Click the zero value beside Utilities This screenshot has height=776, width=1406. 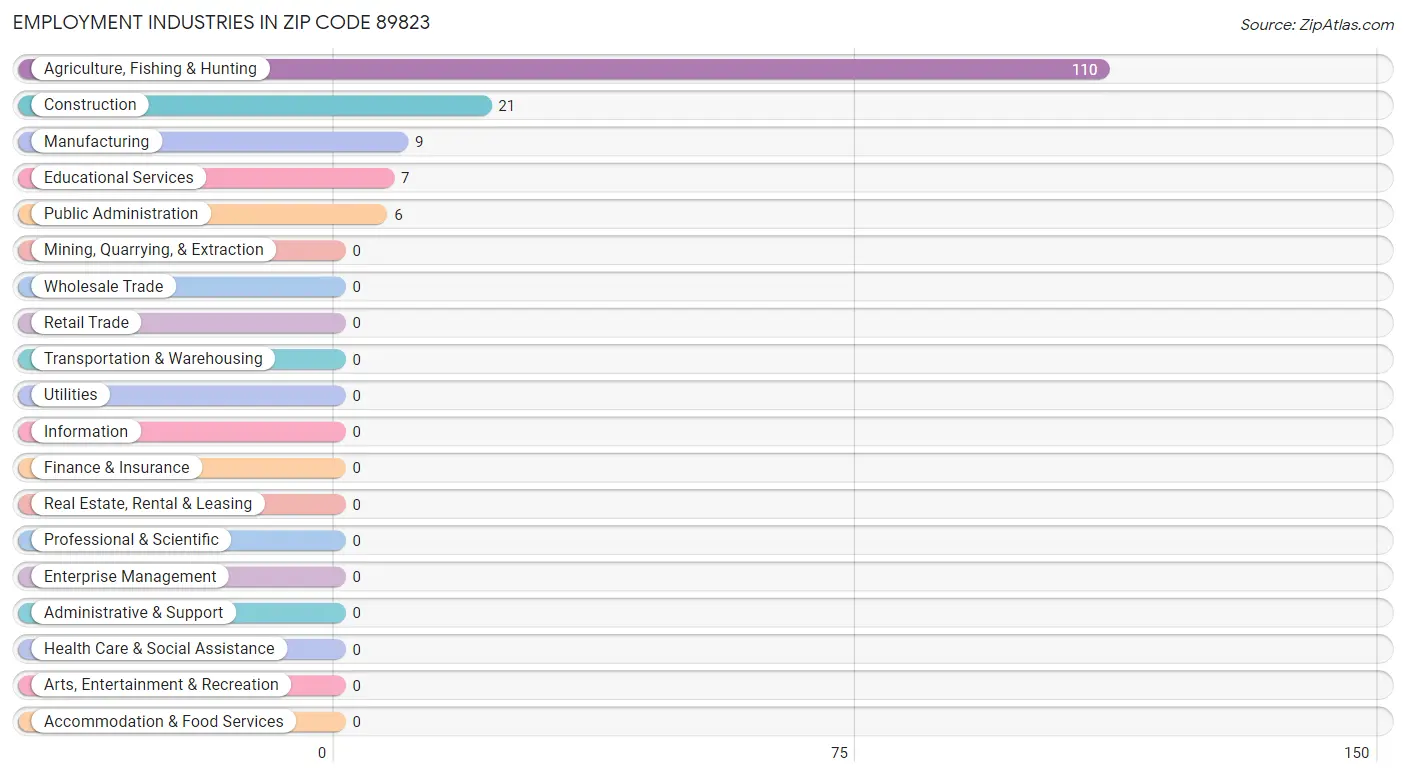pos(356,396)
